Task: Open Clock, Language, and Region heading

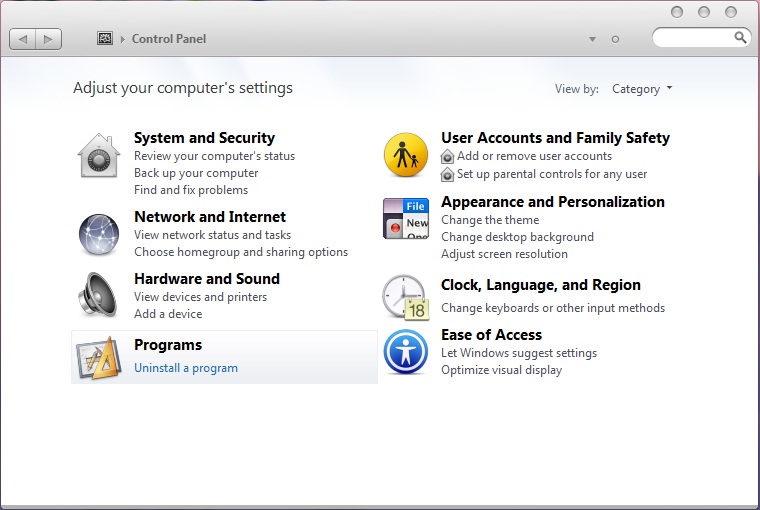Action: (x=541, y=285)
